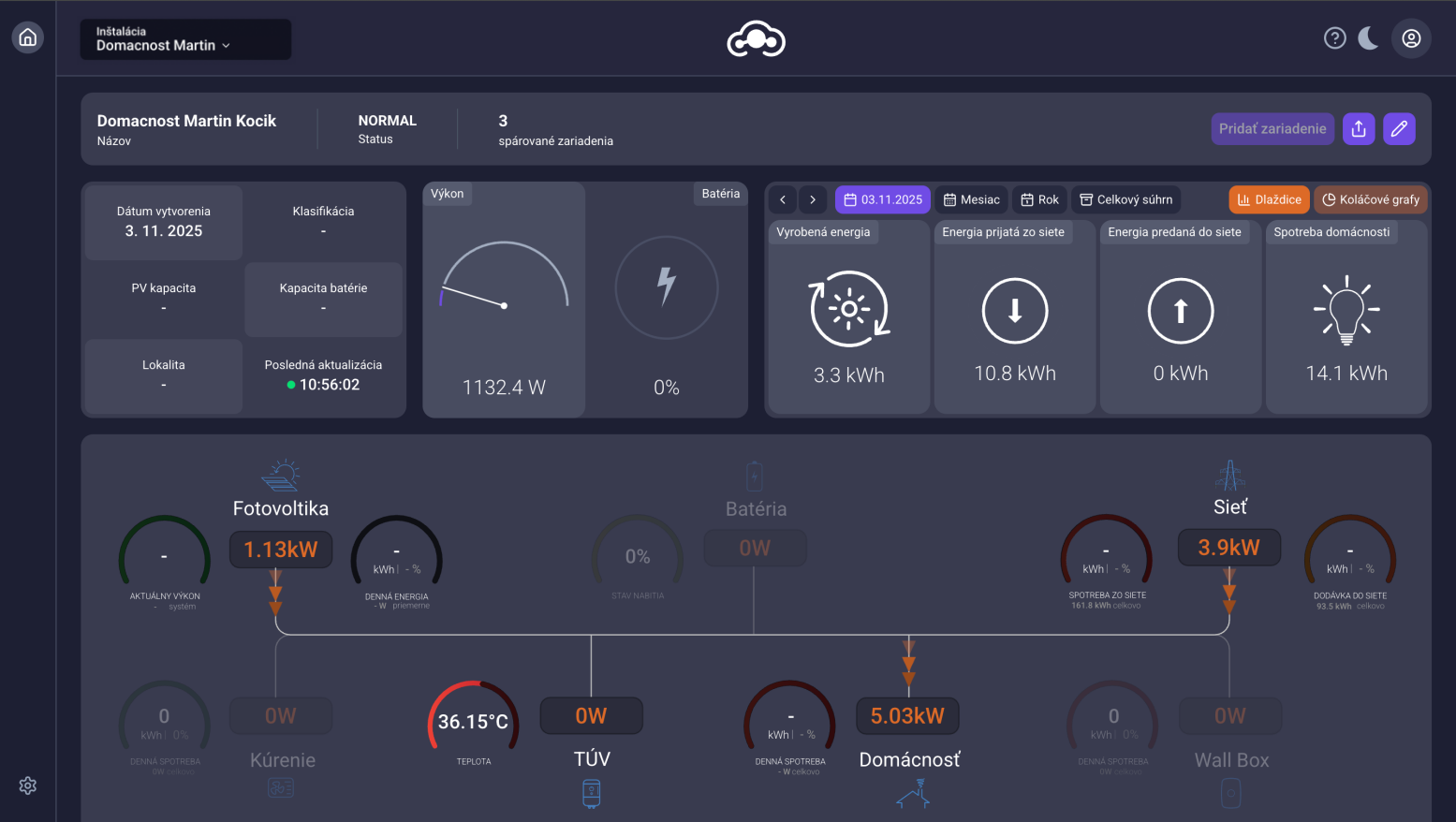Click the Fotovoltika solar panel icon
Screen dimensions: 1456x822
coord(281,476)
